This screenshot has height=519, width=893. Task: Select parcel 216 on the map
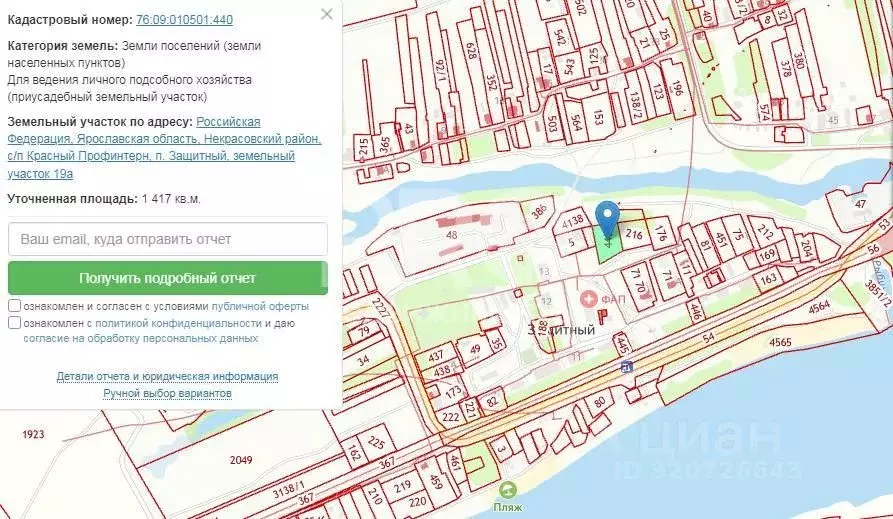coord(634,235)
